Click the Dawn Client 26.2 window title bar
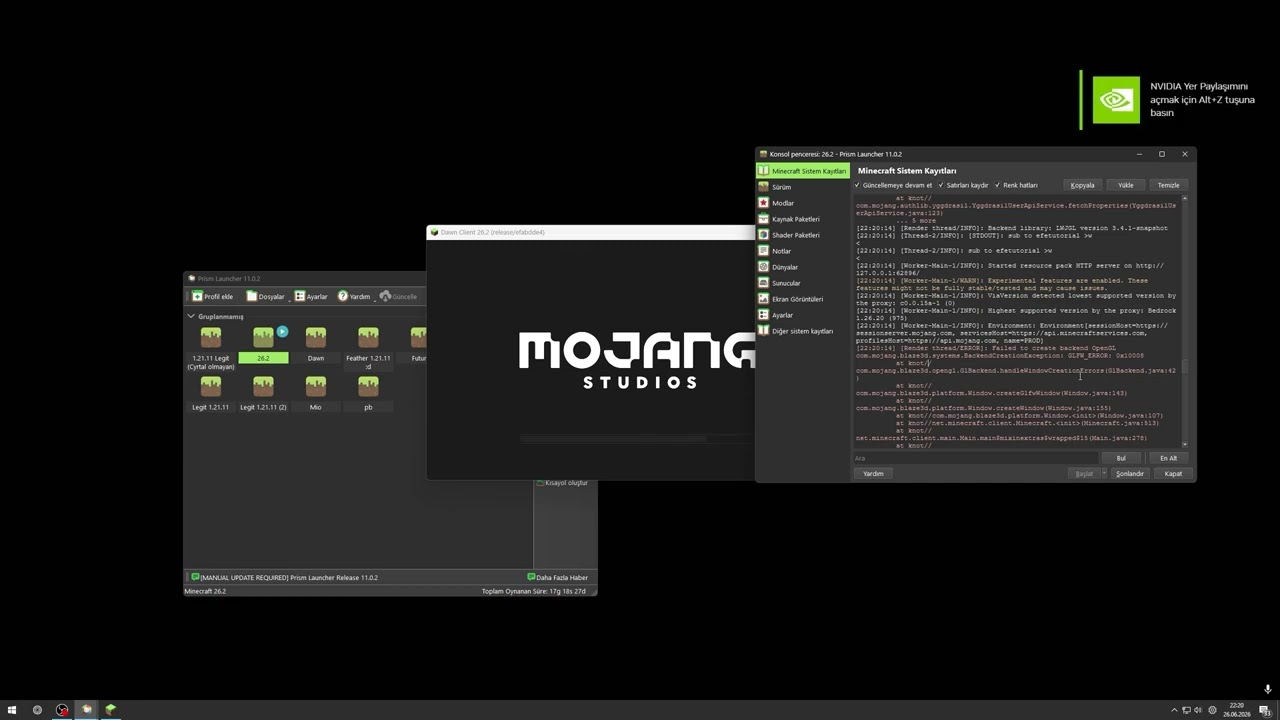This screenshot has height=720, width=1280. (591, 232)
